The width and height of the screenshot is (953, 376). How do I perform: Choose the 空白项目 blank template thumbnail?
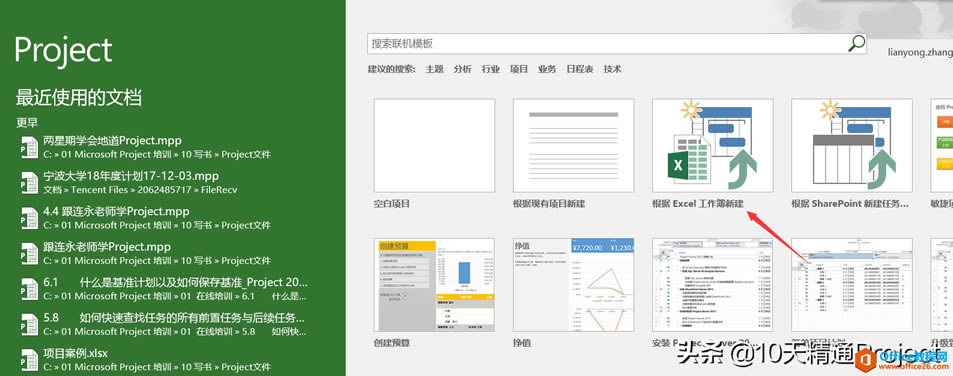pos(435,145)
